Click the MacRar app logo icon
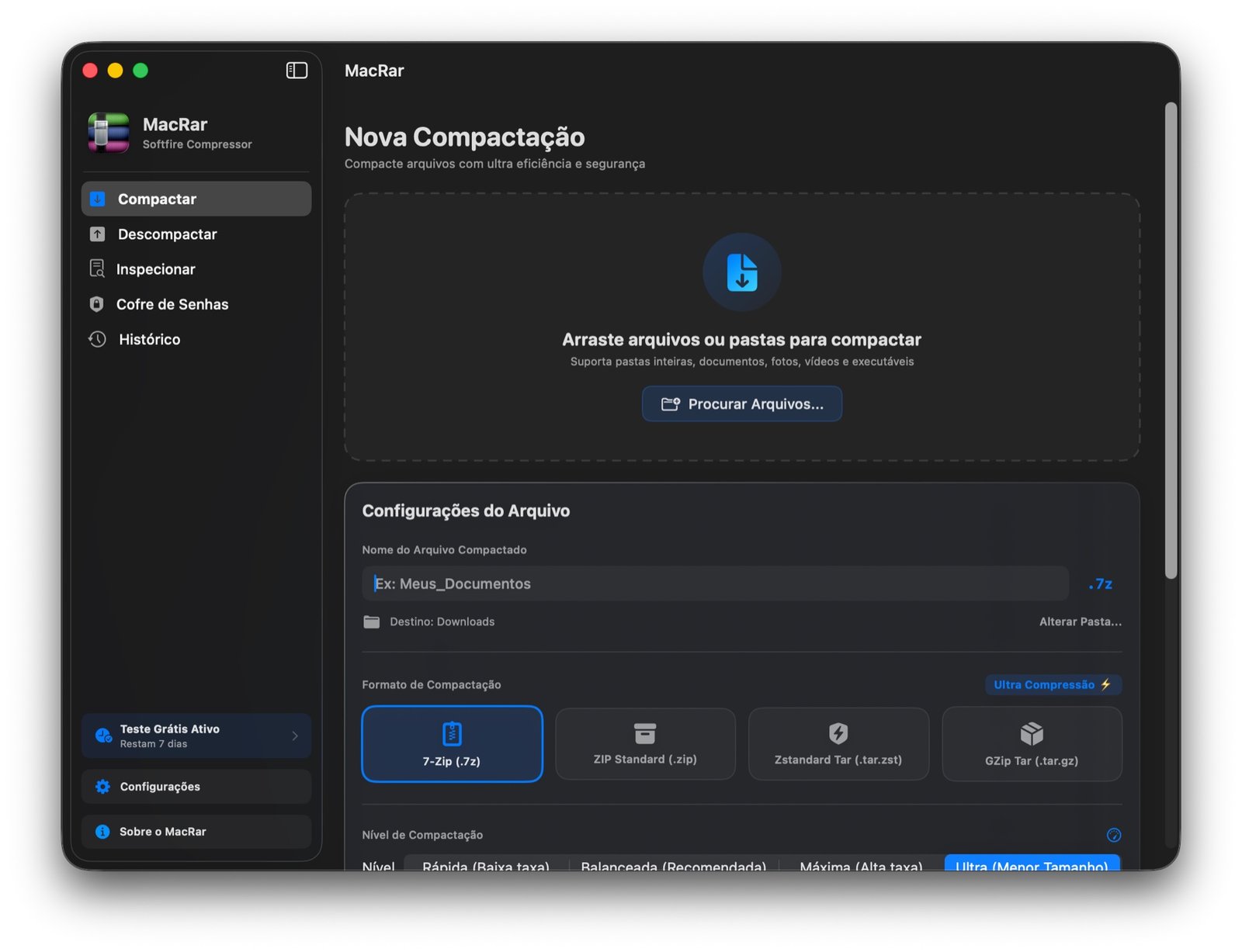This screenshot has width=1242, height=952. pos(109,133)
